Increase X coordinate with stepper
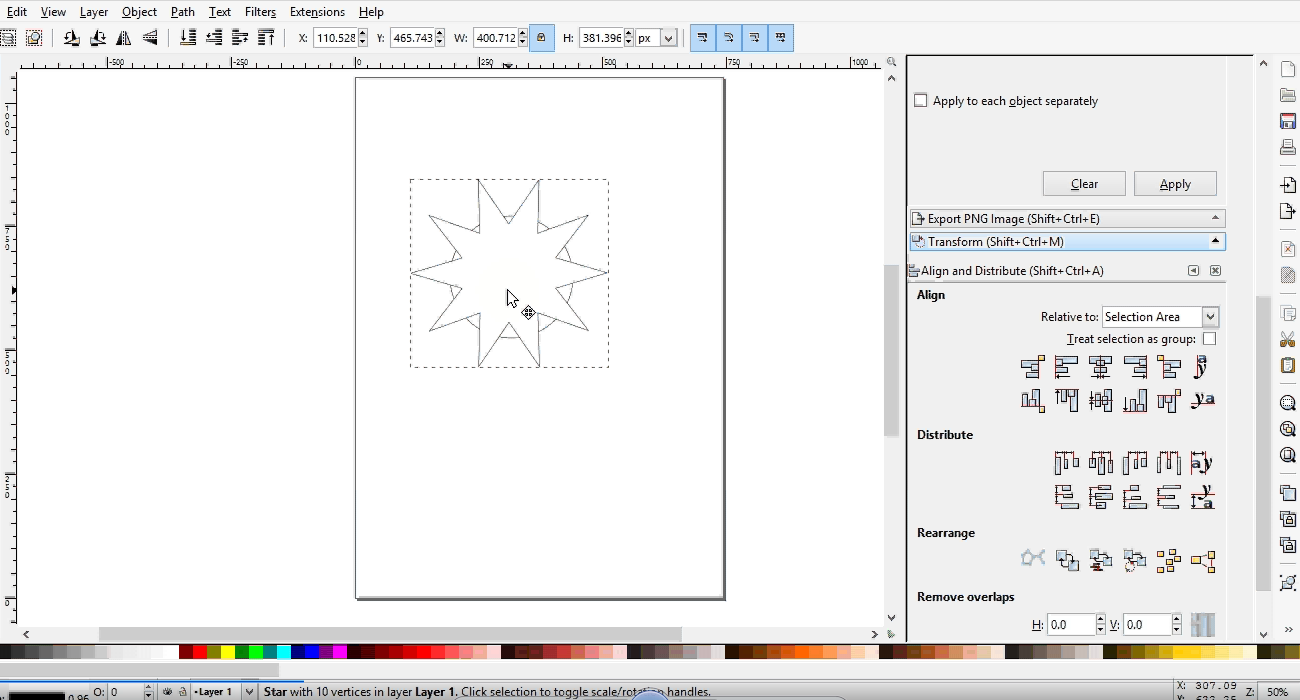 coord(362,33)
